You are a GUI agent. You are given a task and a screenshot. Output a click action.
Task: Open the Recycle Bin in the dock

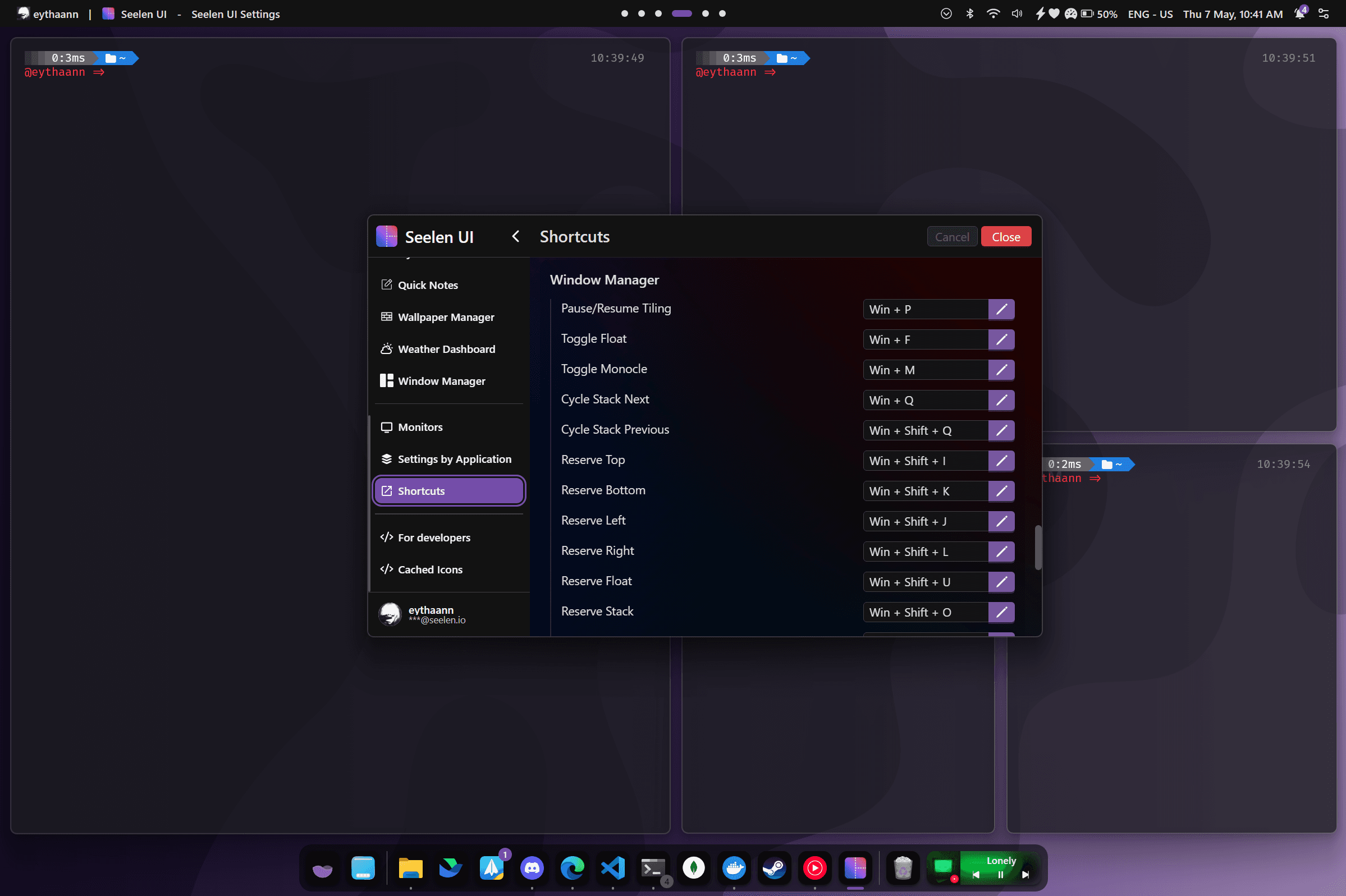(x=903, y=868)
